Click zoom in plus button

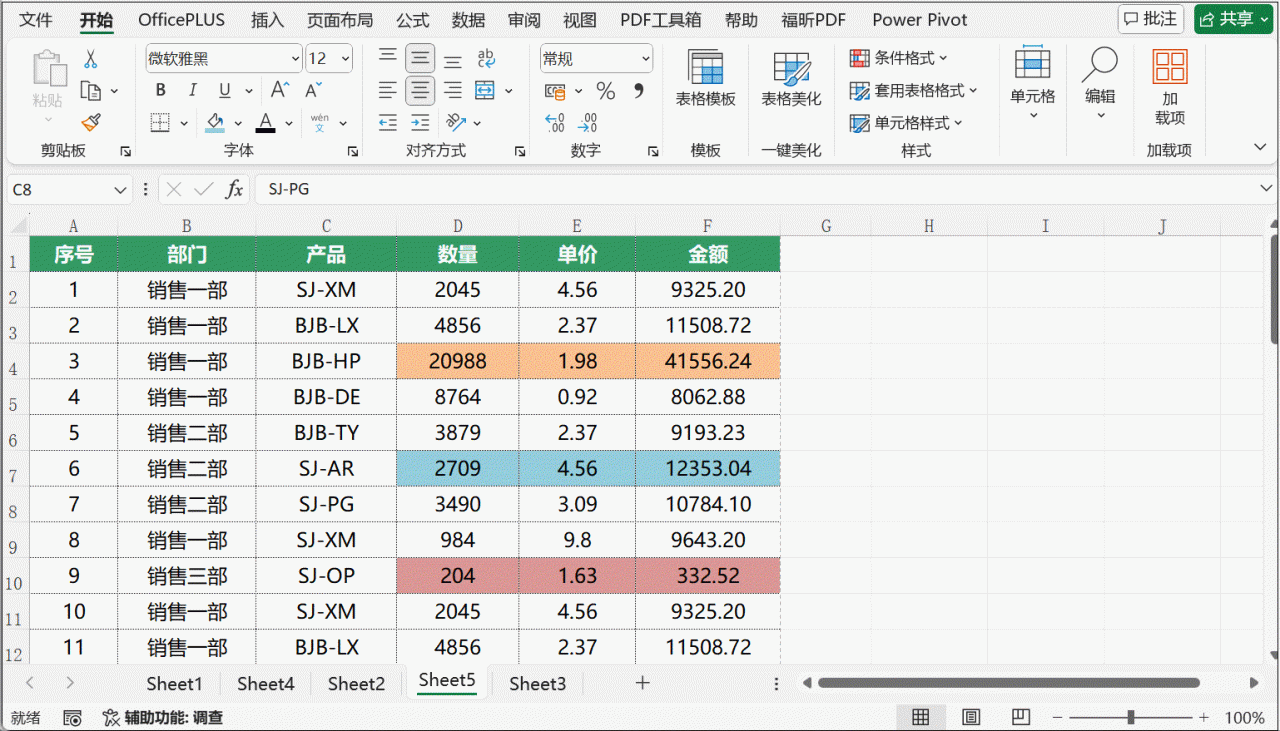[x=1204, y=717]
